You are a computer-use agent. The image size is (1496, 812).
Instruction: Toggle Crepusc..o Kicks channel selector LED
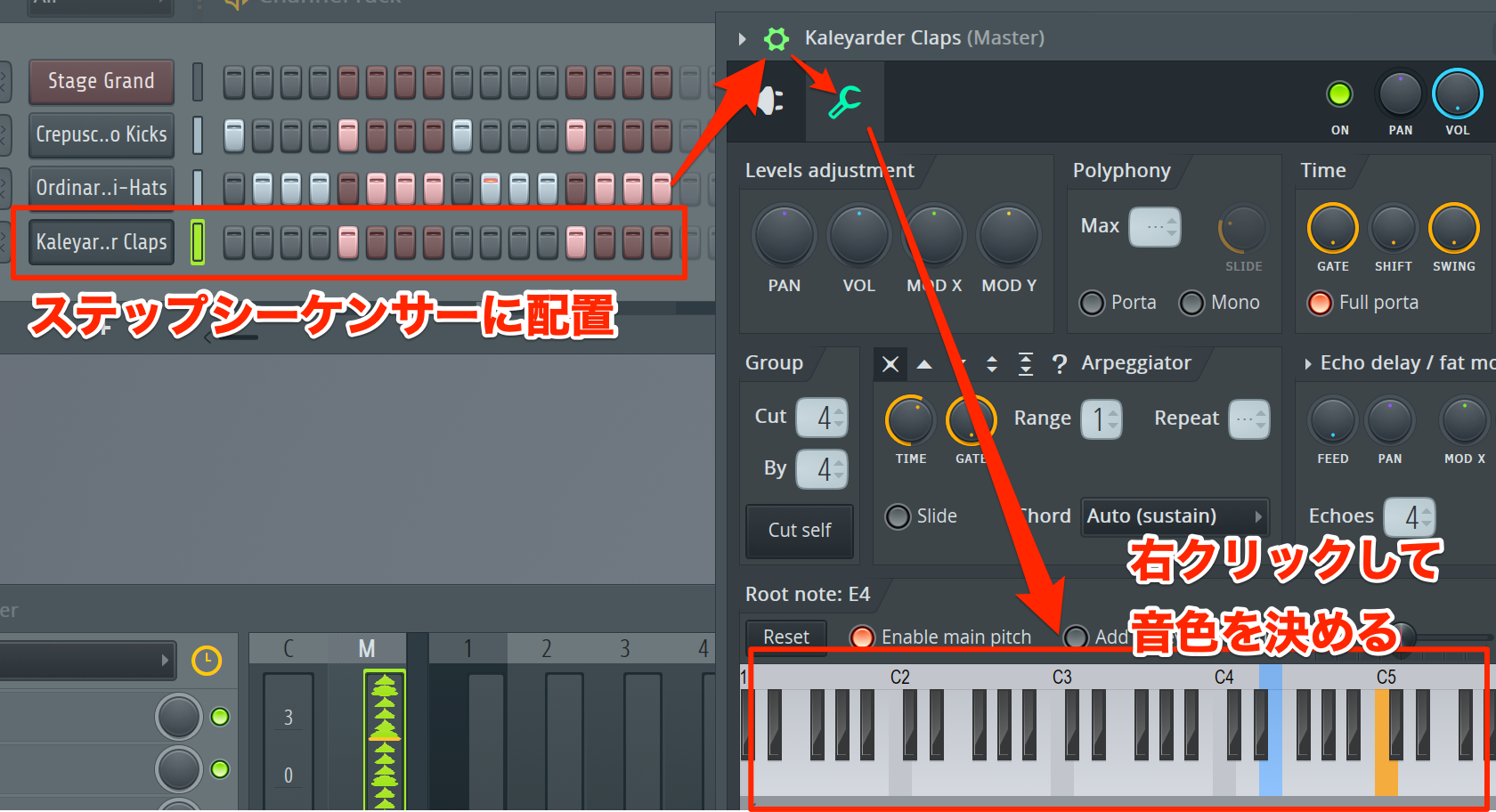pyautogui.click(x=198, y=135)
